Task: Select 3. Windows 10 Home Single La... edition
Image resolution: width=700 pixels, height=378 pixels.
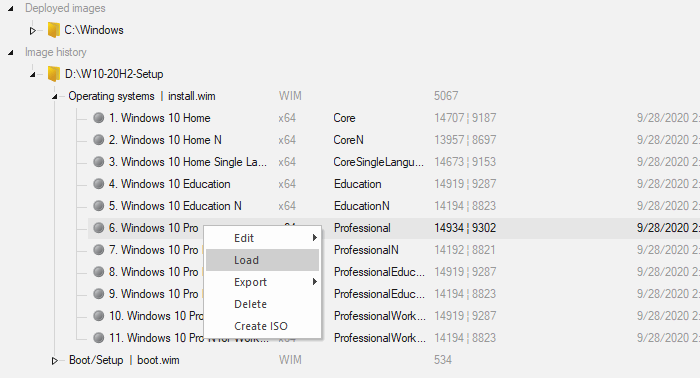Action: [x=188, y=162]
